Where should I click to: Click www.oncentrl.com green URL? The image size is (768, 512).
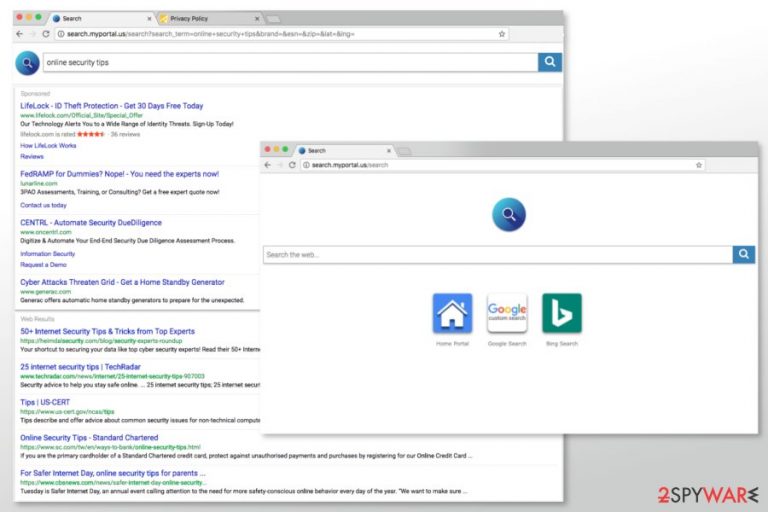pyautogui.click(x=46, y=232)
